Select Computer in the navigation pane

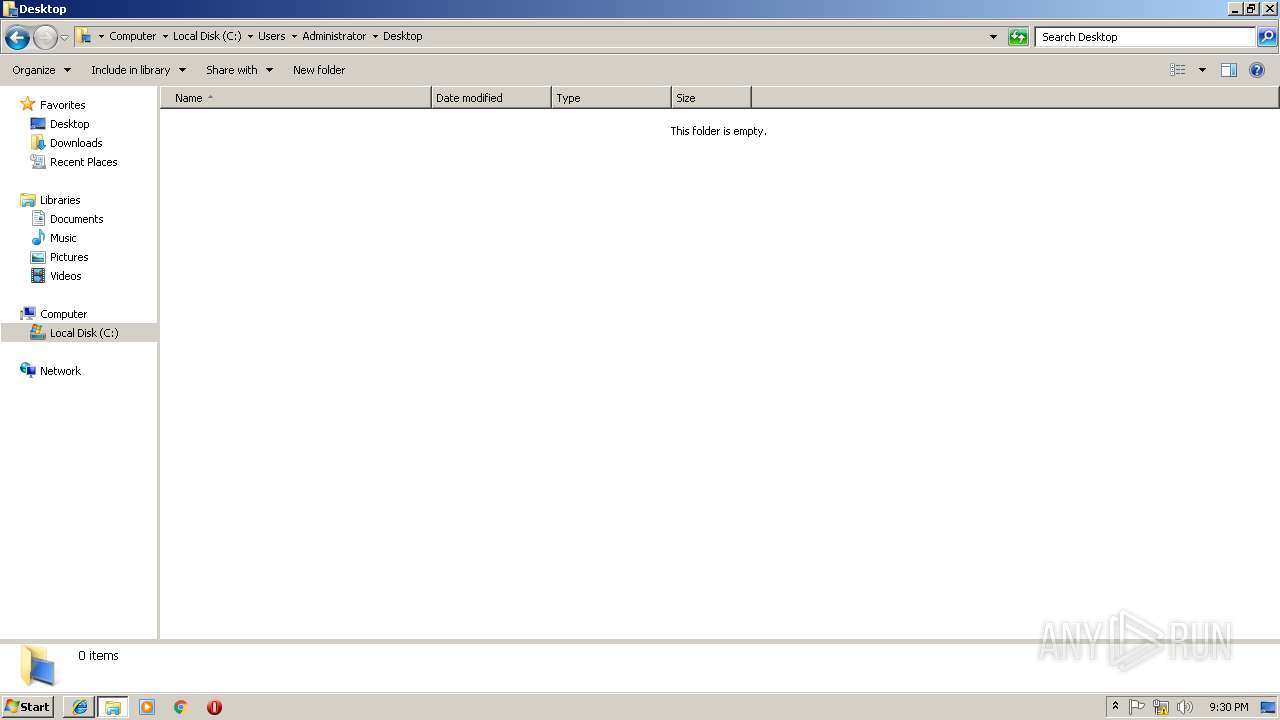[63, 314]
